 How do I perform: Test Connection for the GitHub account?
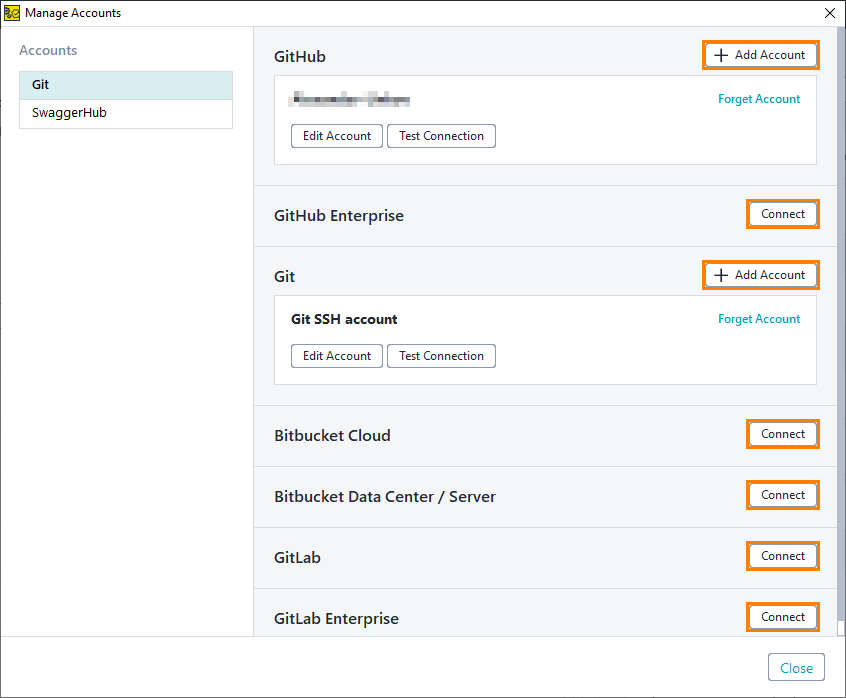click(x=441, y=136)
